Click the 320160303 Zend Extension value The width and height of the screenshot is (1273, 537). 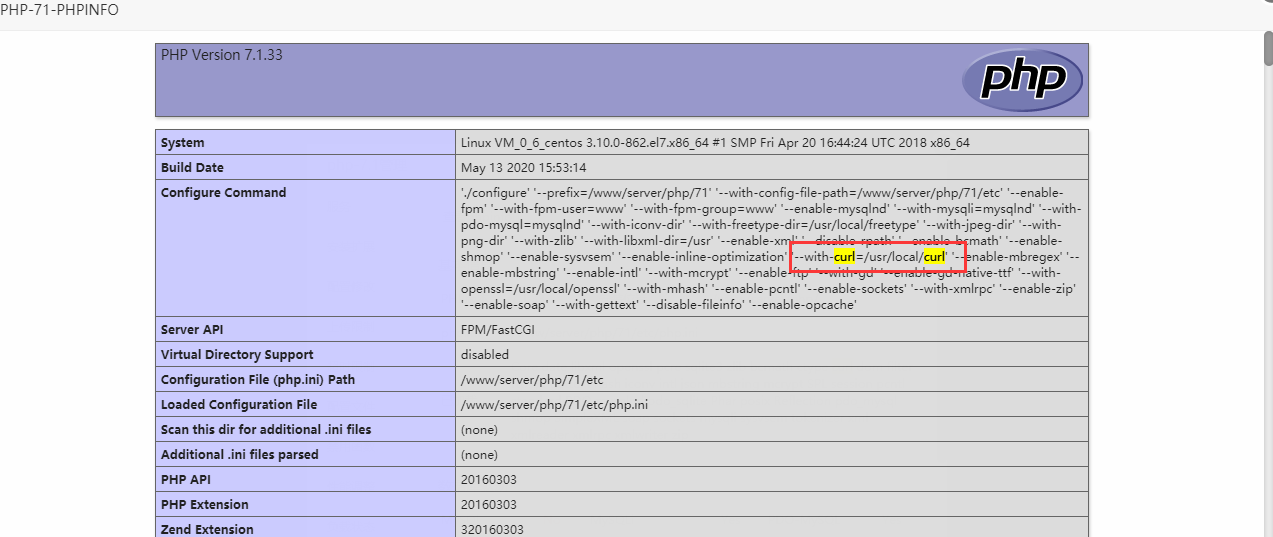tap(493, 529)
